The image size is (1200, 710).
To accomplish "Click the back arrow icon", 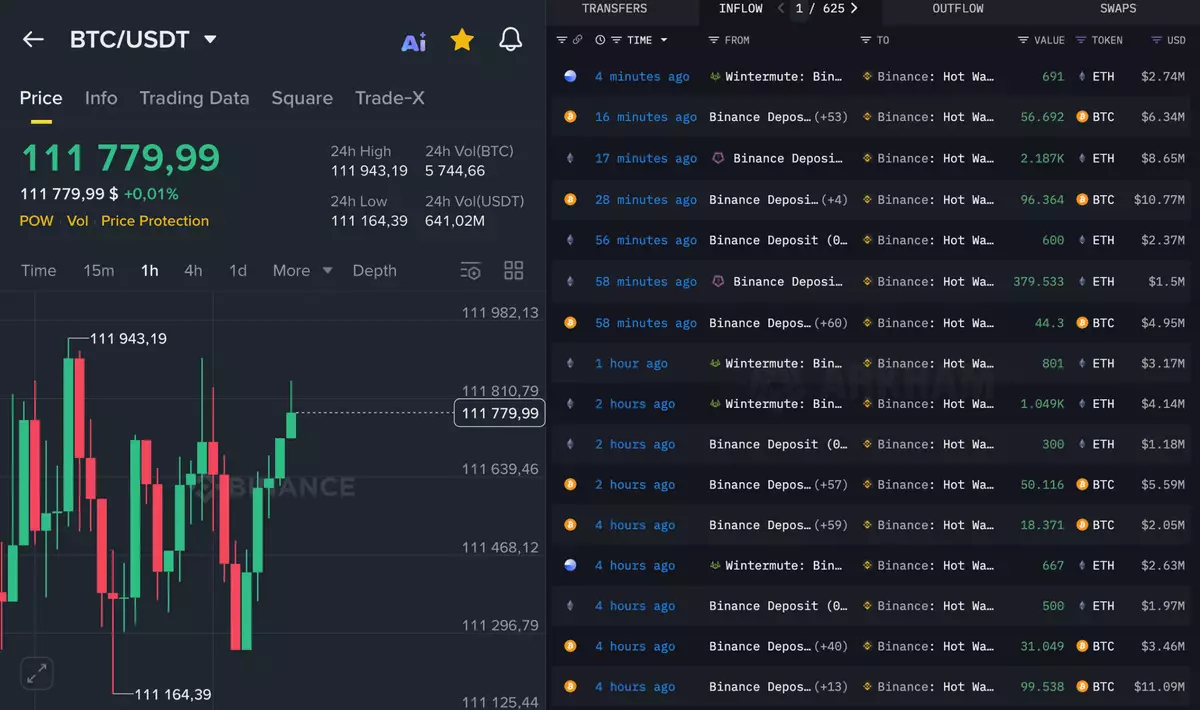I will coord(33,39).
